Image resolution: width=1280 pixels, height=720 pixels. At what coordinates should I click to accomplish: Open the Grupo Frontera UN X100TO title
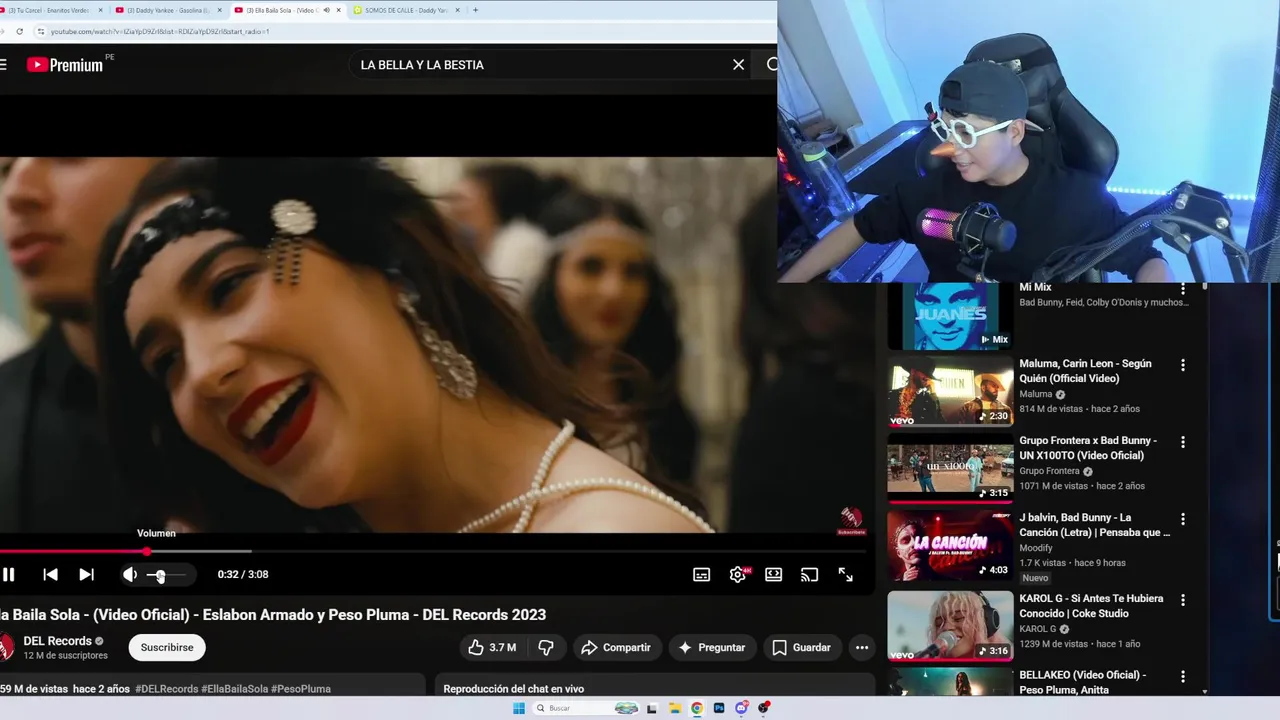[1088, 448]
